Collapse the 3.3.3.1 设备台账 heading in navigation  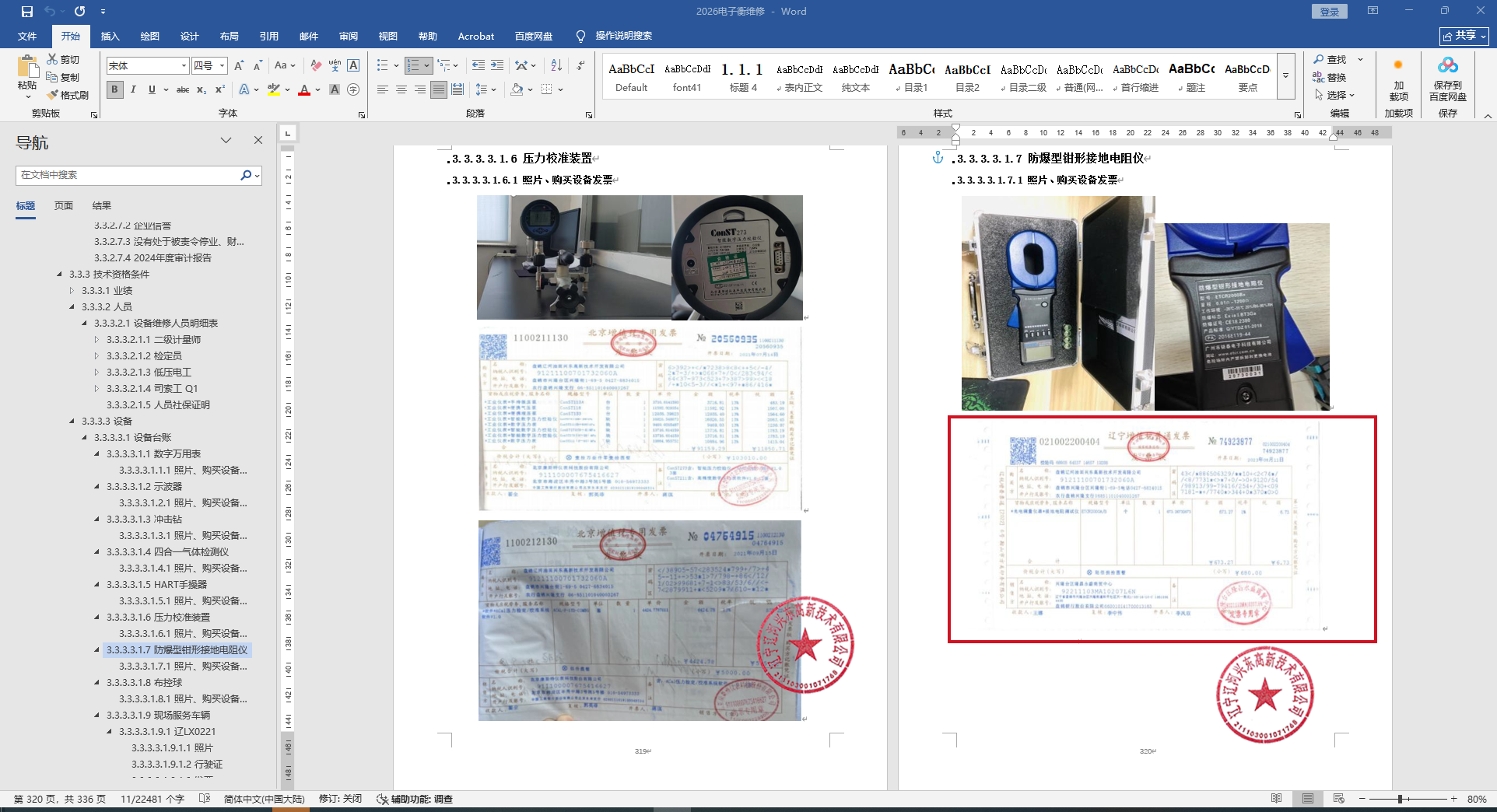point(85,438)
